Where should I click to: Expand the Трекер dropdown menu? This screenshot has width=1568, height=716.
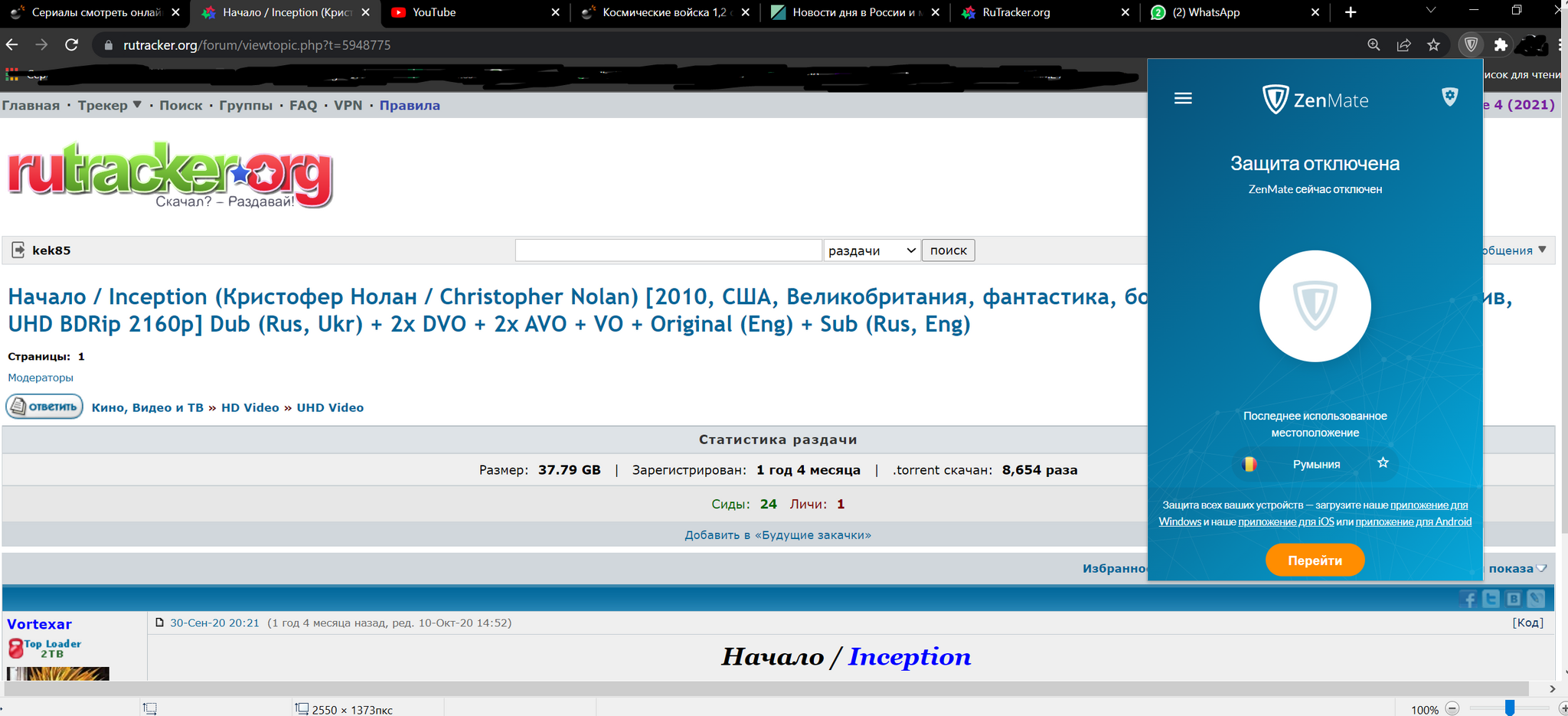[x=109, y=106]
